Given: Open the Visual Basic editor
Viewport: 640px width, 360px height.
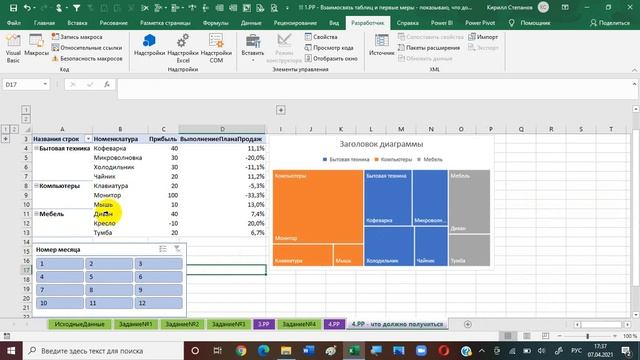Looking at the screenshot, I should pos(13,49).
